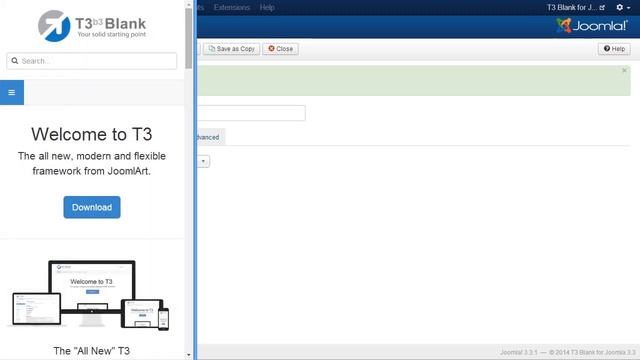
Task: Click into the Search field
Action: tap(92, 61)
